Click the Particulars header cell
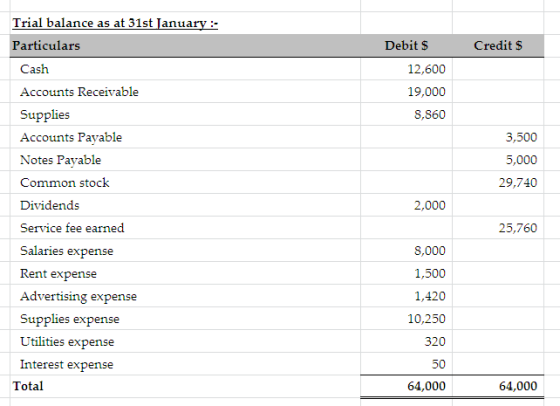 coord(46,46)
